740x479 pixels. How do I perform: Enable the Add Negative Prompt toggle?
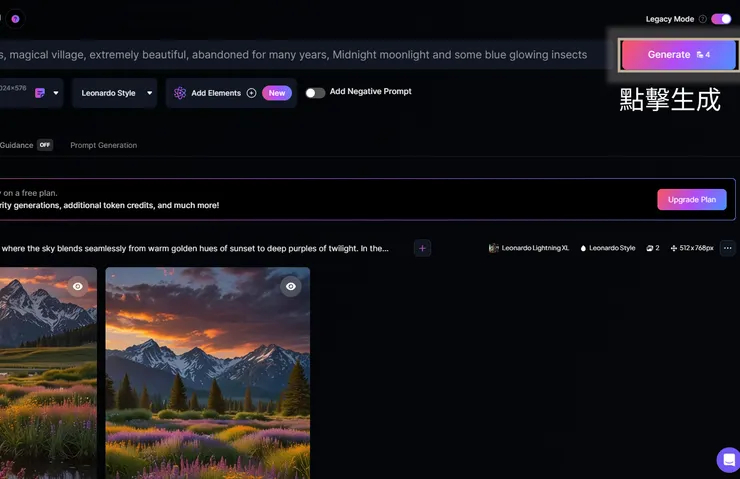pyautogui.click(x=315, y=93)
